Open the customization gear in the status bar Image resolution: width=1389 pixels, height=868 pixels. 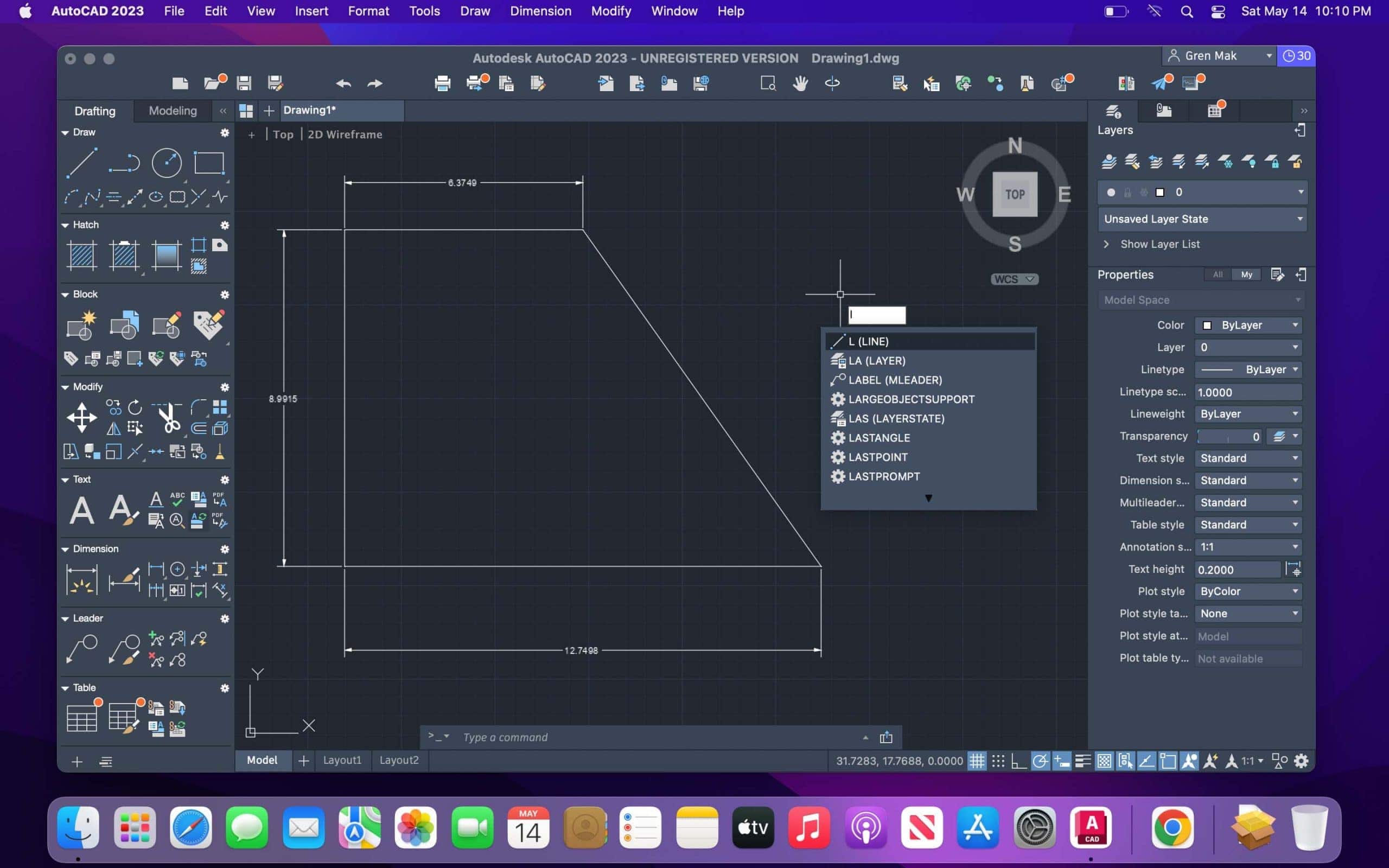[x=1301, y=761]
